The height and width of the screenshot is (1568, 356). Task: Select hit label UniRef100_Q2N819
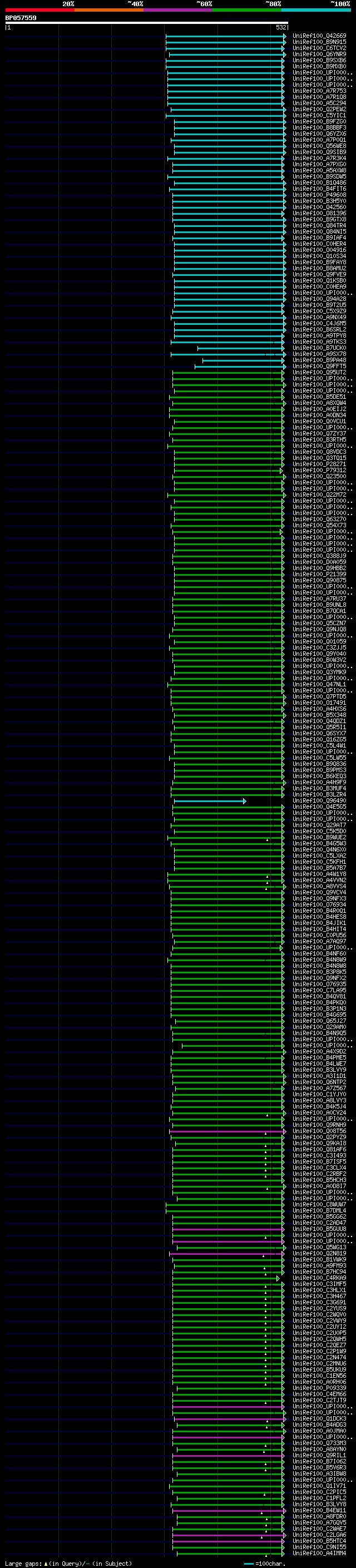tap(319, 1253)
